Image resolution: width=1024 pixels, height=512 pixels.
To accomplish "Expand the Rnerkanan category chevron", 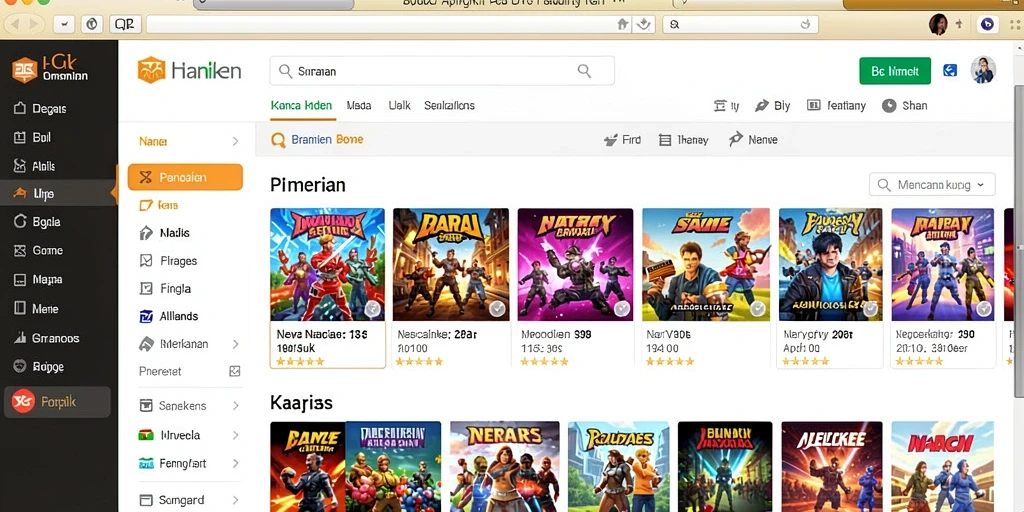I will click(235, 344).
